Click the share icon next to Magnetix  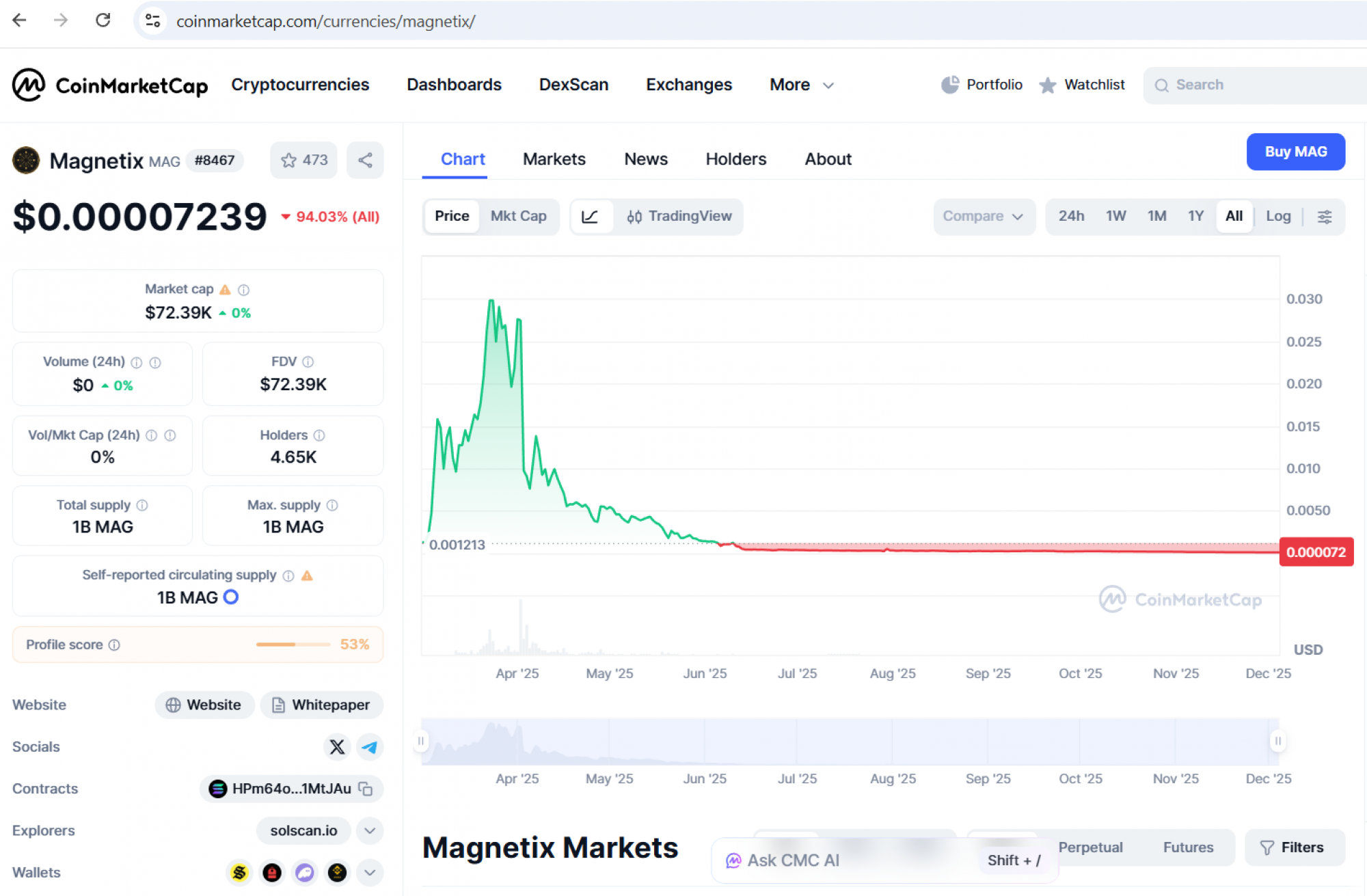click(365, 160)
